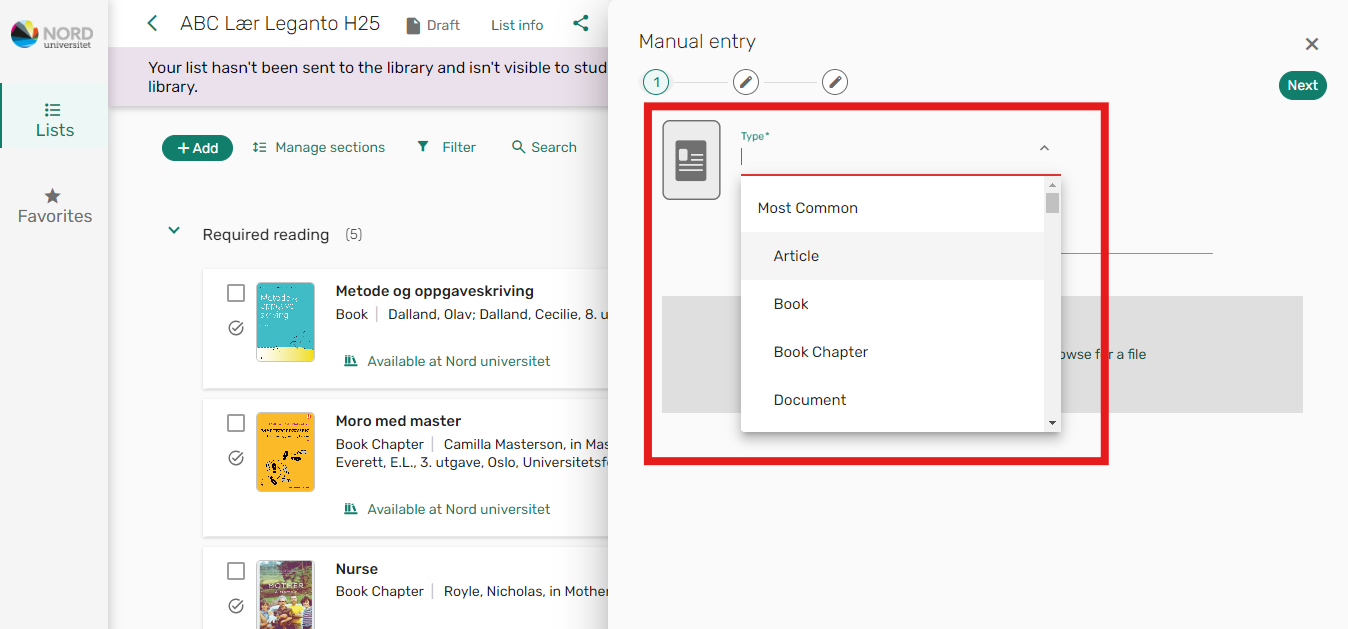
Task: Click the Required reading section heading
Action: point(266,235)
